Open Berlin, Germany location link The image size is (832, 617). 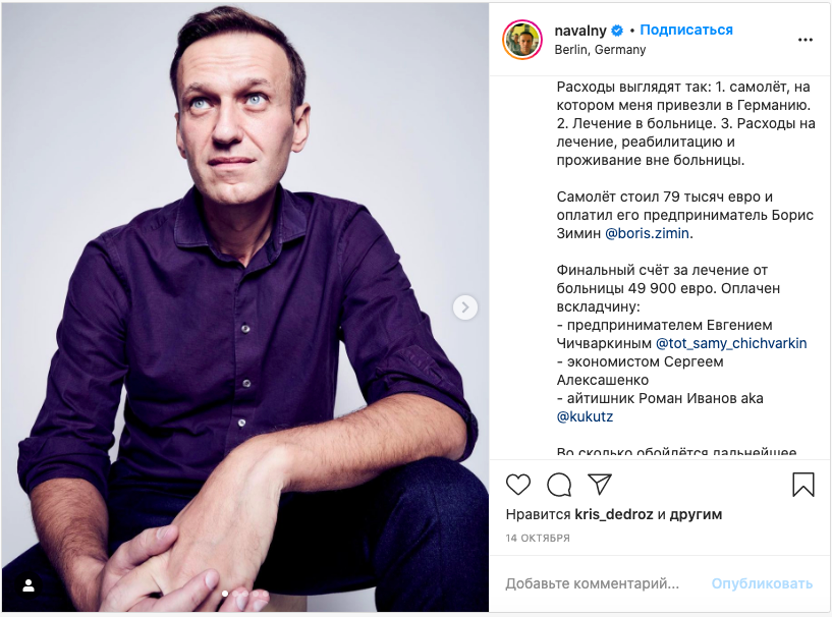pos(600,50)
